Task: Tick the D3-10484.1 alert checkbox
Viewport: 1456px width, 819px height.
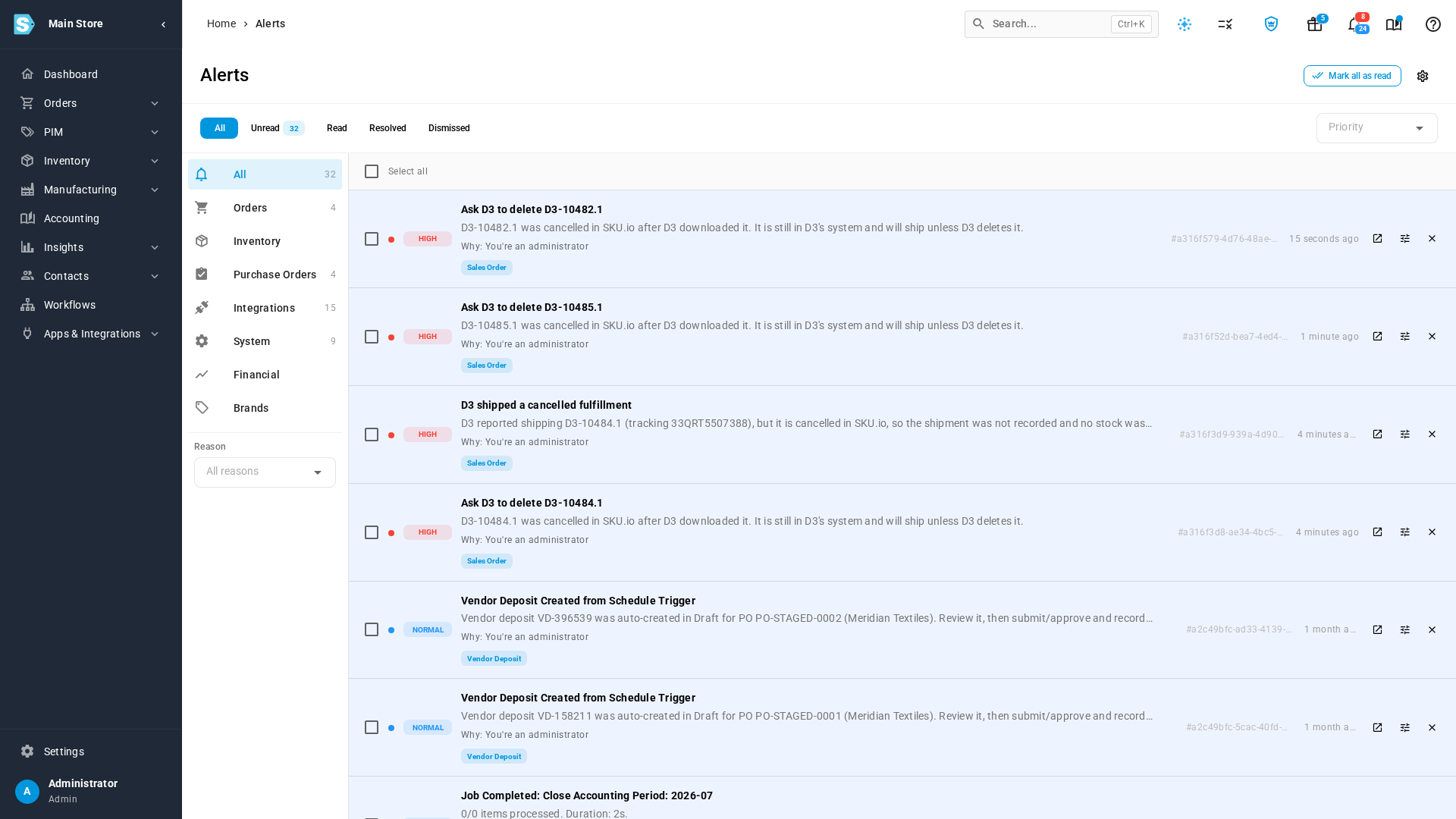Action: (372, 532)
